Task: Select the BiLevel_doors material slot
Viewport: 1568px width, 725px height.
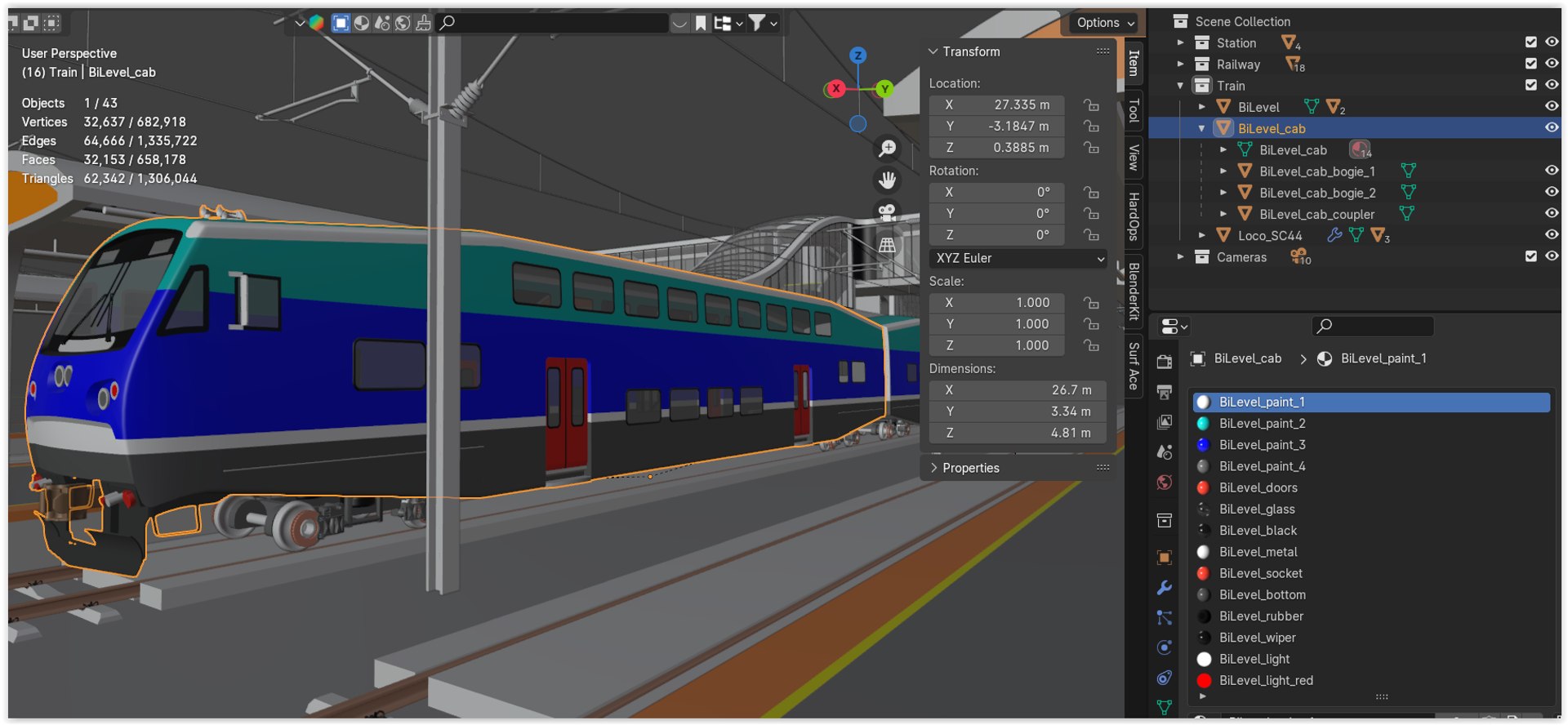Action: (1372, 487)
